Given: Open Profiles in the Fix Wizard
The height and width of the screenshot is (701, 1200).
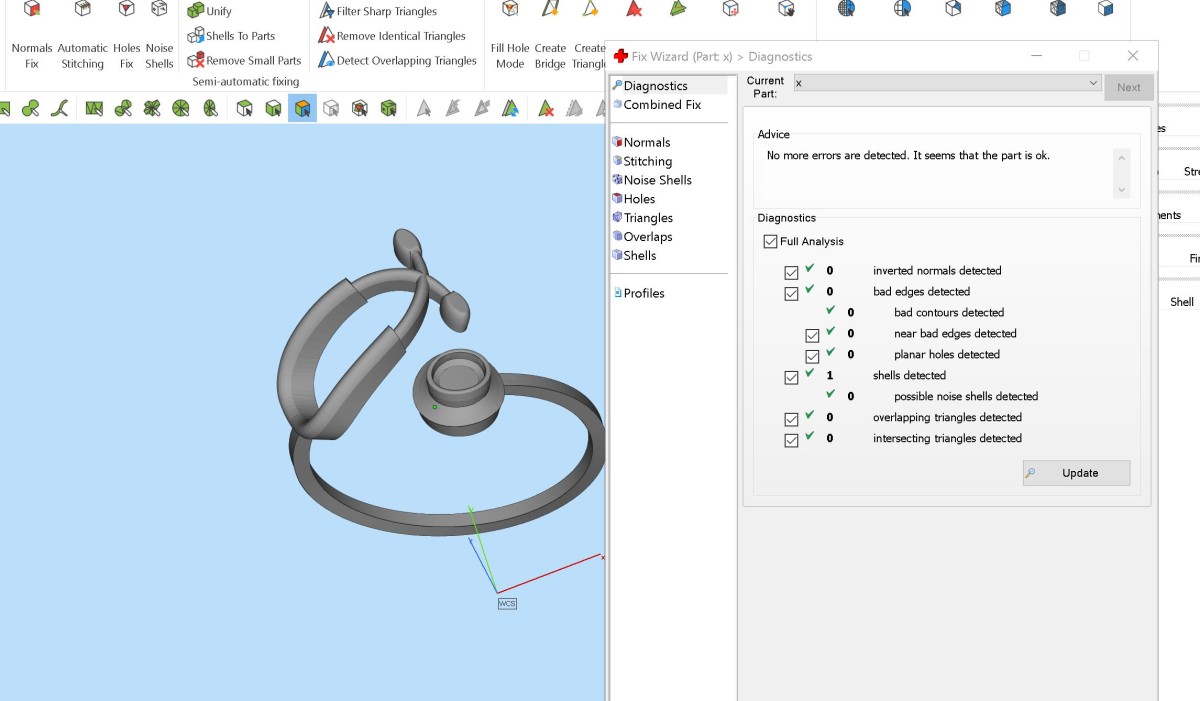Looking at the screenshot, I should click(643, 293).
